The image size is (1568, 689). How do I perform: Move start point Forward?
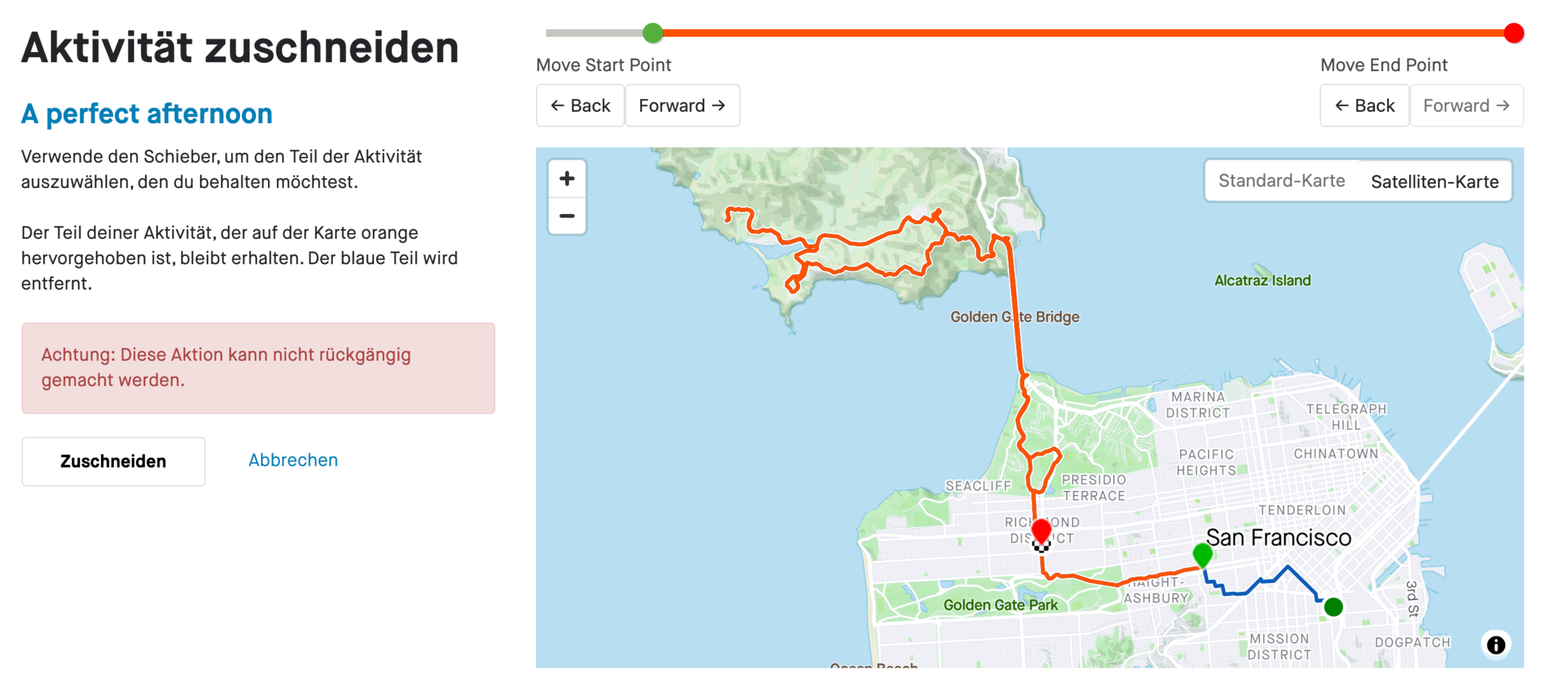pos(682,105)
